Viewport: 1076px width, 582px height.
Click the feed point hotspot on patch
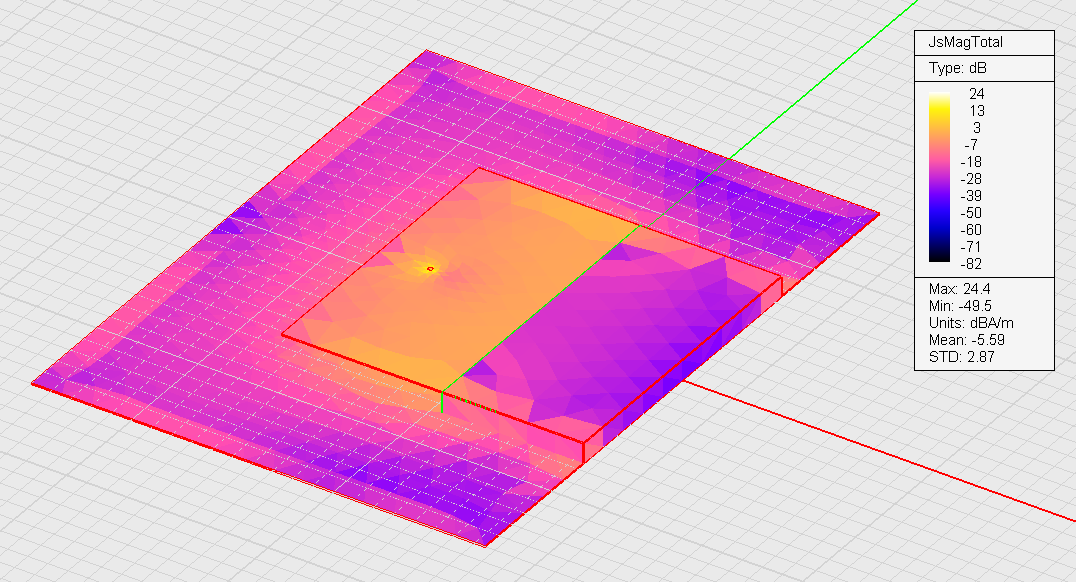pyautogui.click(x=430, y=269)
